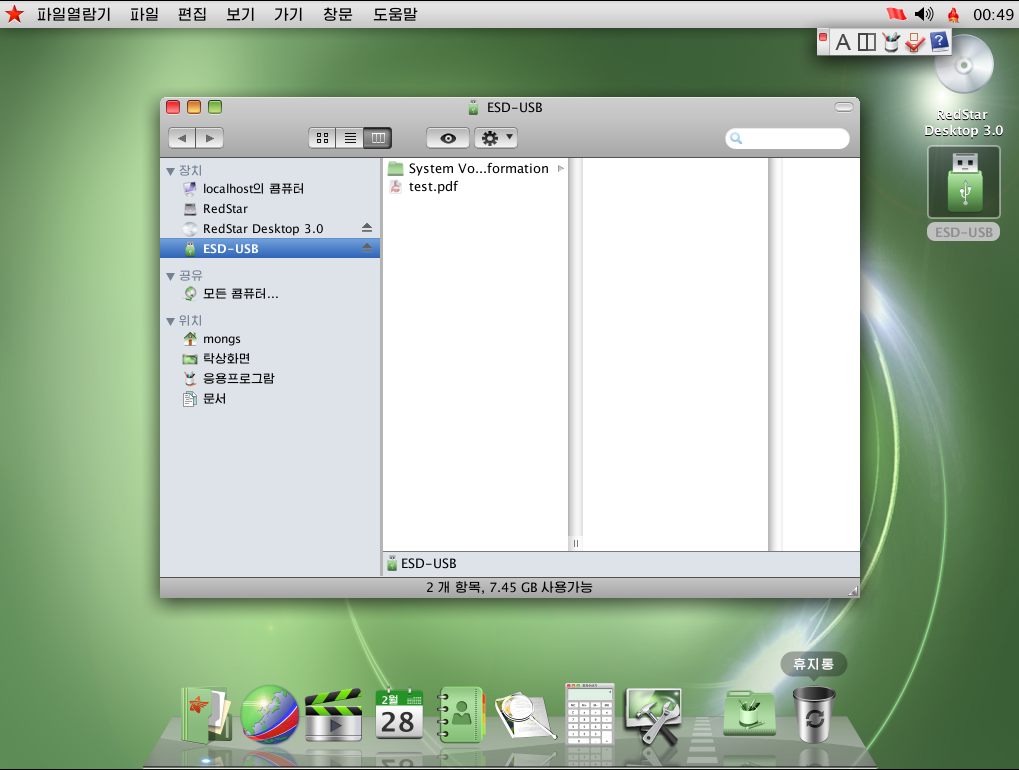Open the 창문 menu
Screen dimensions: 1019x770
pos(337,14)
